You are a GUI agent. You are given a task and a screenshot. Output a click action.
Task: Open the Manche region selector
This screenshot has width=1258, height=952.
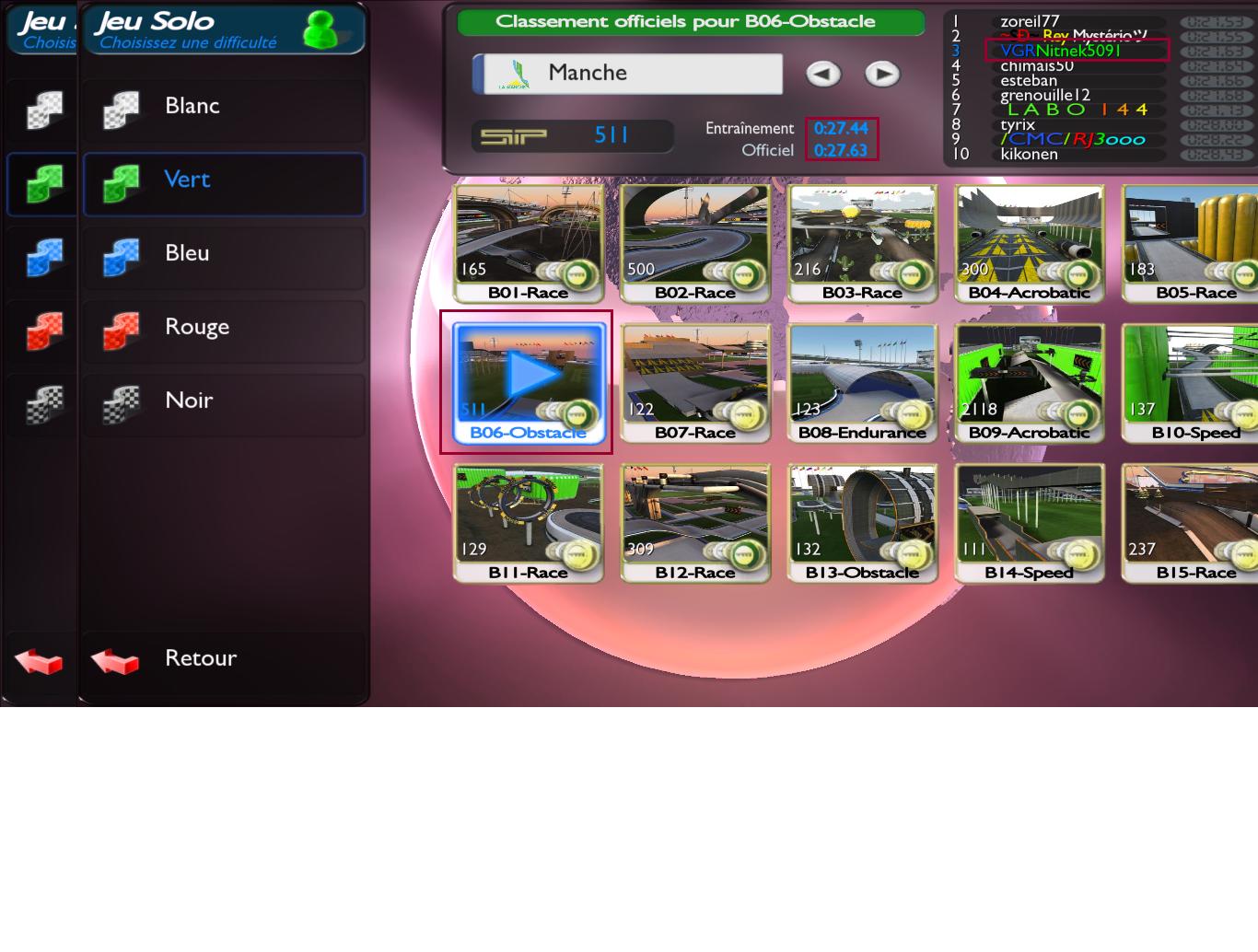(628, 74)
